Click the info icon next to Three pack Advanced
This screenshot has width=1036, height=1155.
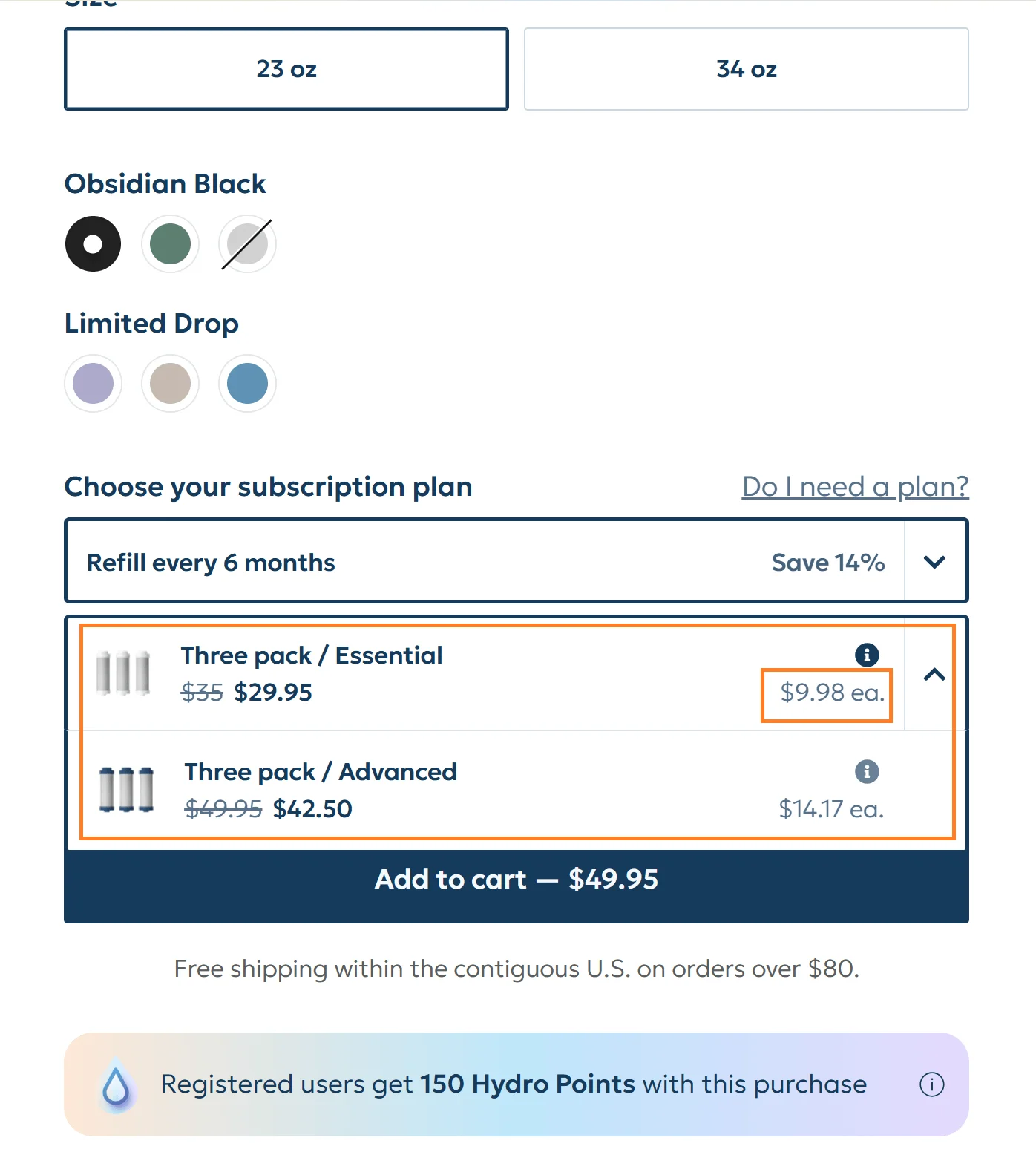point(866,772)
